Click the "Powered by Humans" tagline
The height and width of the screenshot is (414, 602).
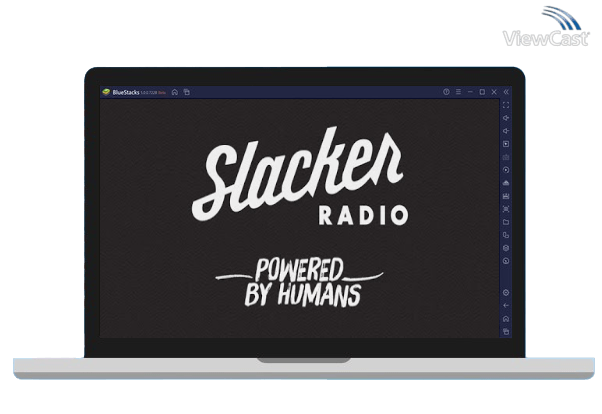coord(300,283)
